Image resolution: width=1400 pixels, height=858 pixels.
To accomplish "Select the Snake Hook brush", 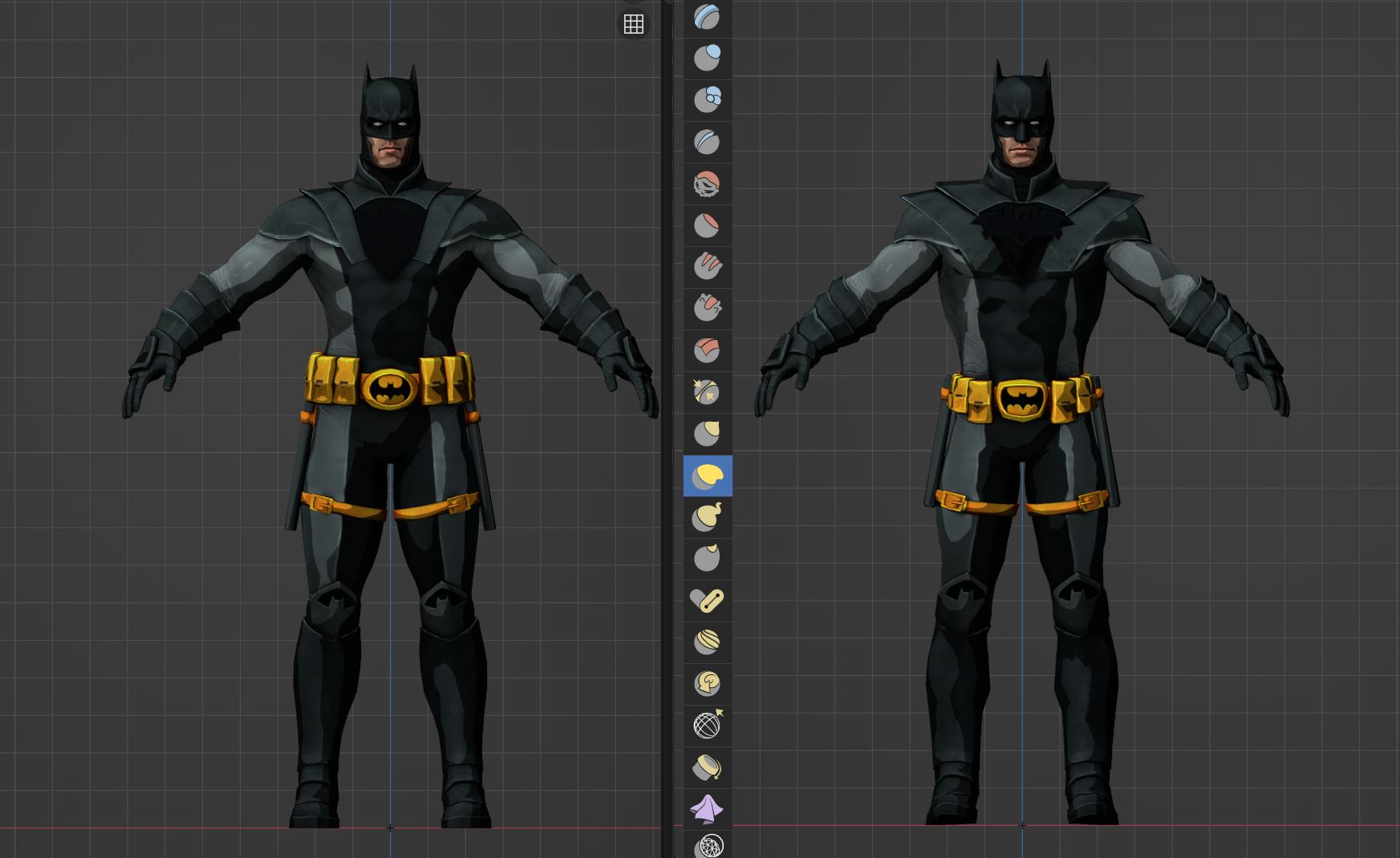I will pyautogui.click(x=707, y=517).
